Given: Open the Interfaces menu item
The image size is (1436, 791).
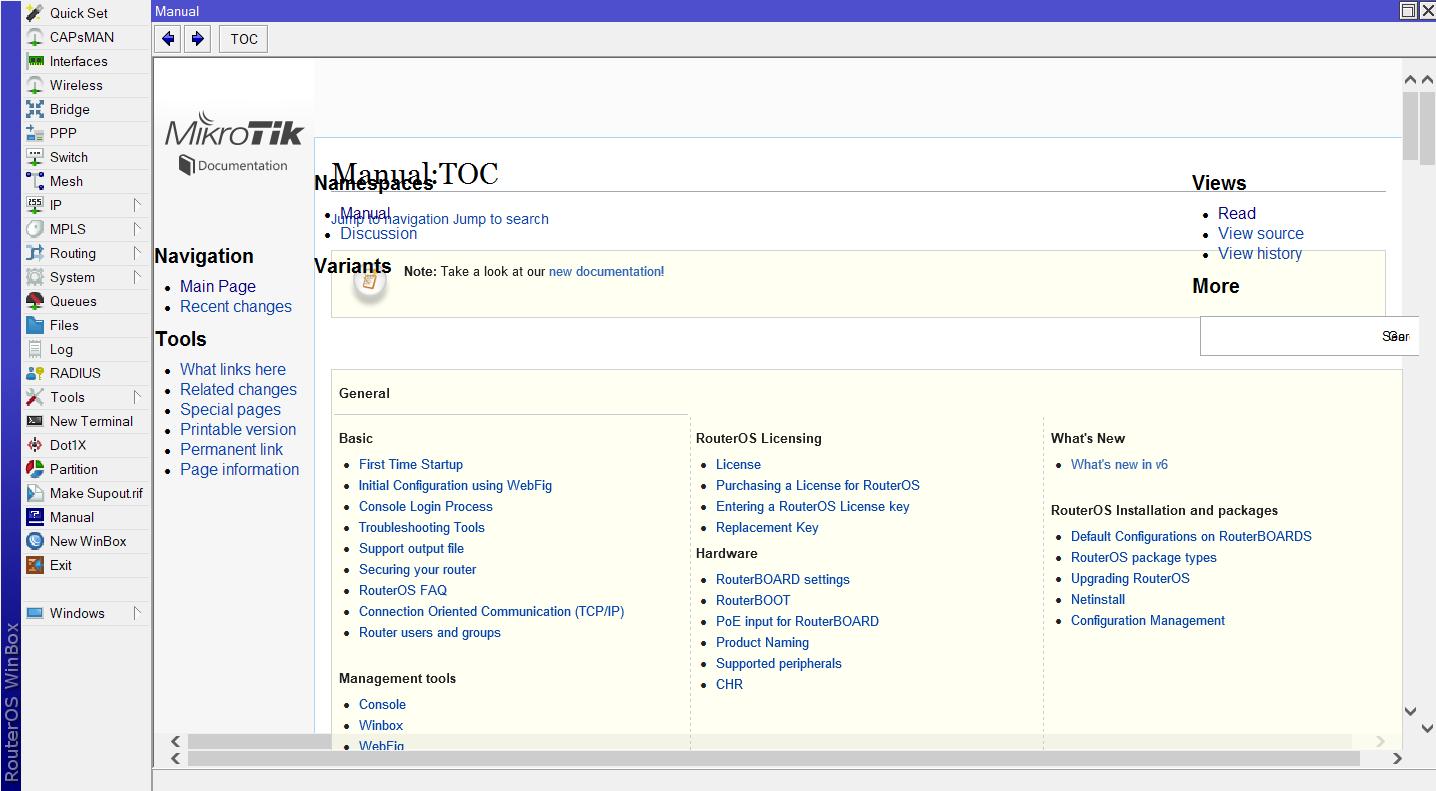Looking at the screenshot, I should tap(85, 61).
